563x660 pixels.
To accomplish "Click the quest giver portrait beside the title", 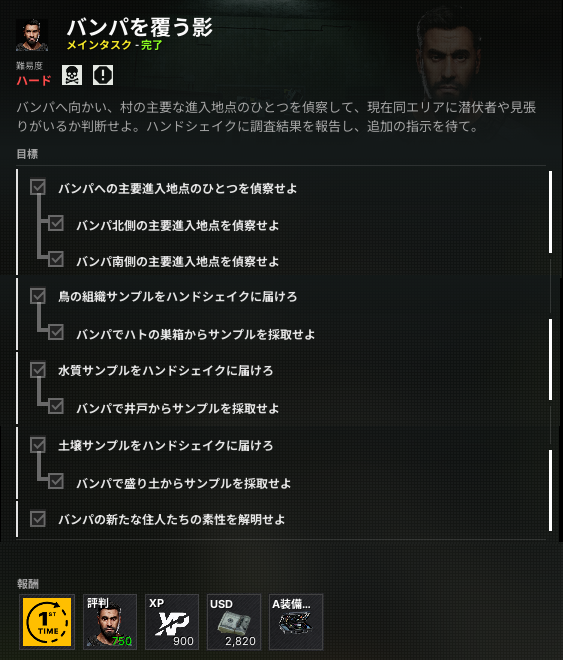I will point(32,35).
